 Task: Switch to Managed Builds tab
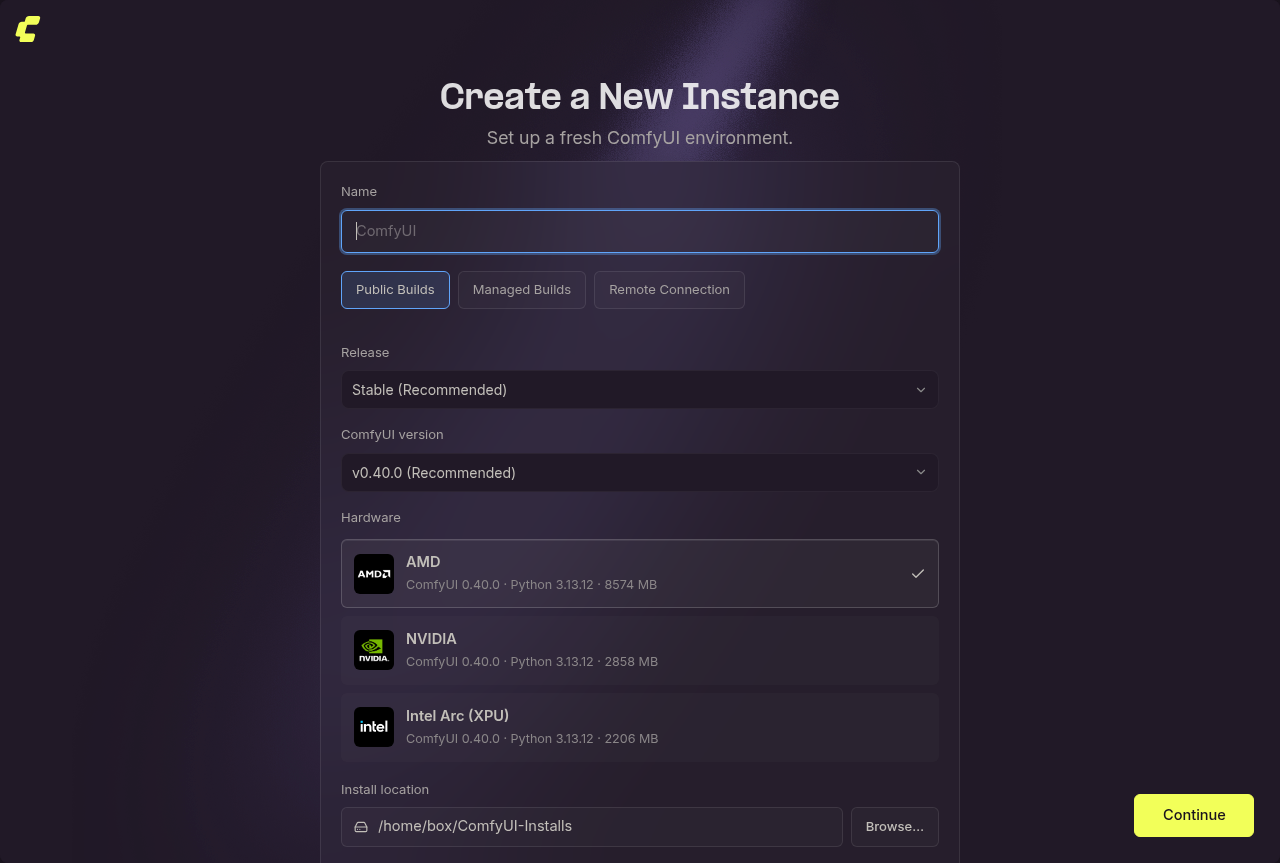point(522,290)
